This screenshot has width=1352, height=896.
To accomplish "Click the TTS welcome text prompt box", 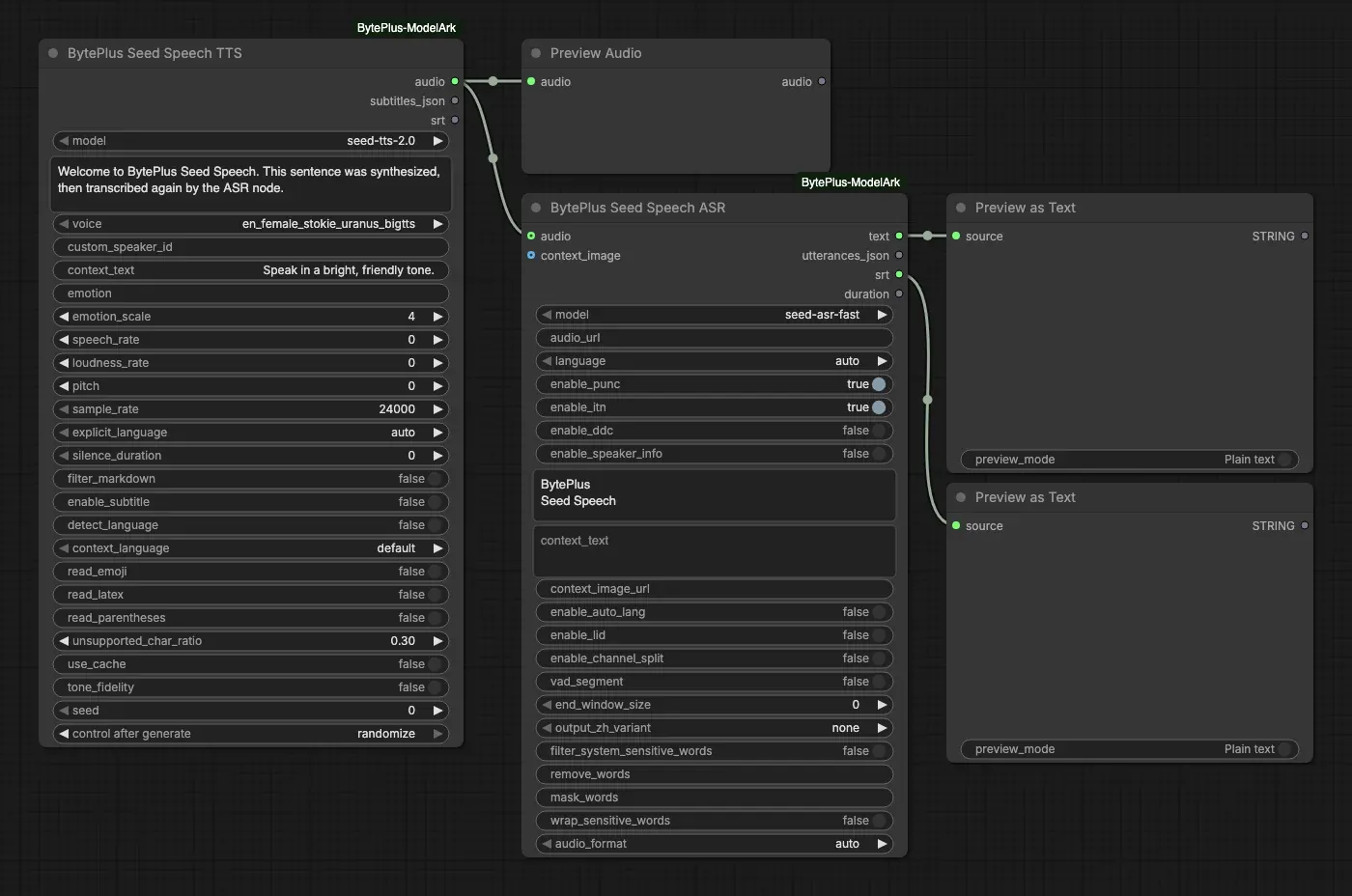I will 251,184.
